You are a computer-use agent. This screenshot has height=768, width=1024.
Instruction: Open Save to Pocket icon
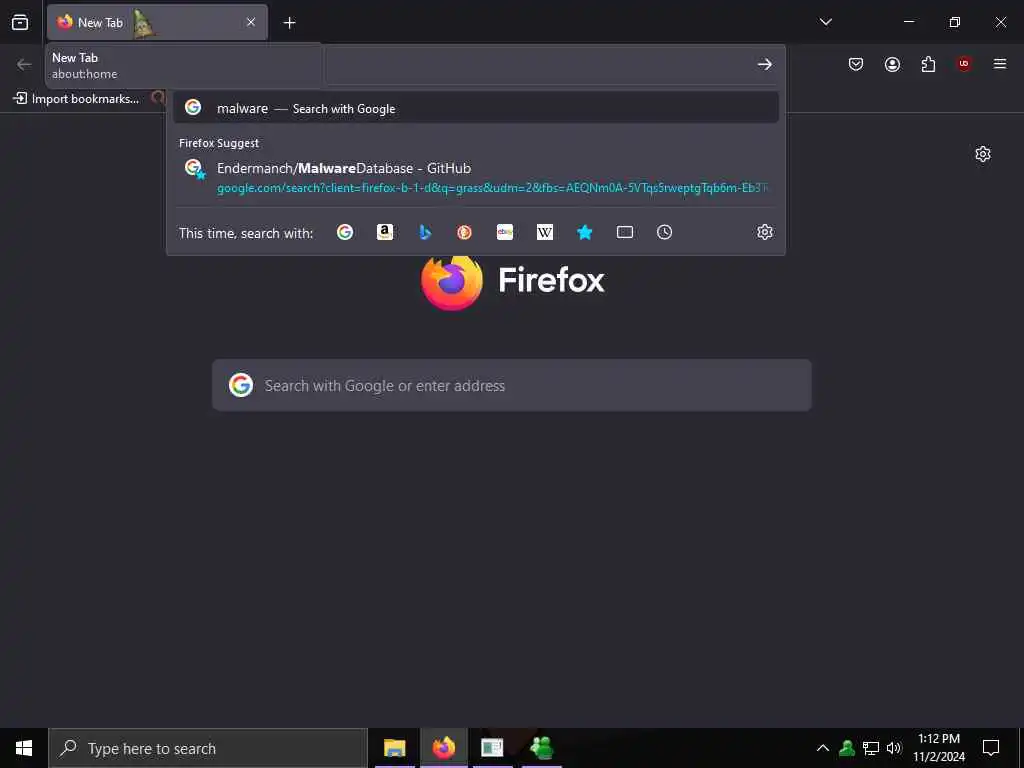coord(856,64)
